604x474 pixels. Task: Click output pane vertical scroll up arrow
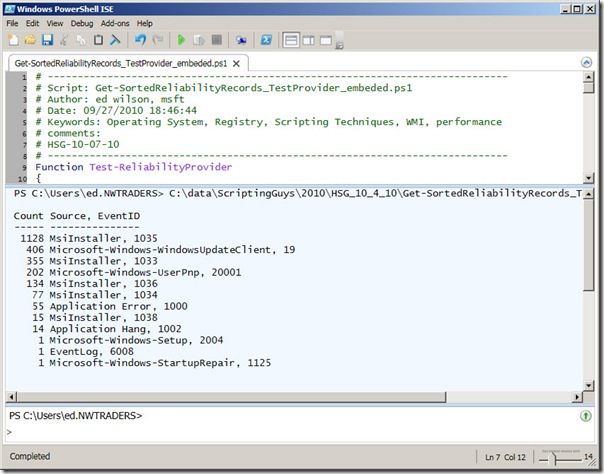(x=588, y=194)
